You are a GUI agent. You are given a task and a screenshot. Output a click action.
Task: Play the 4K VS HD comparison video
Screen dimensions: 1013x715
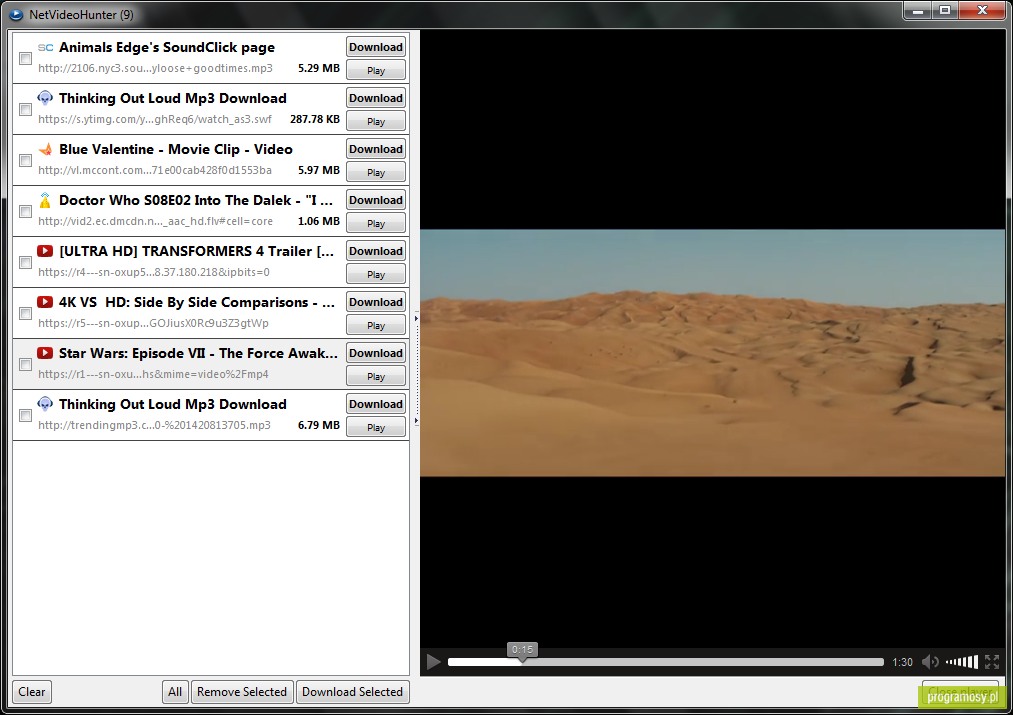[376, 326]
